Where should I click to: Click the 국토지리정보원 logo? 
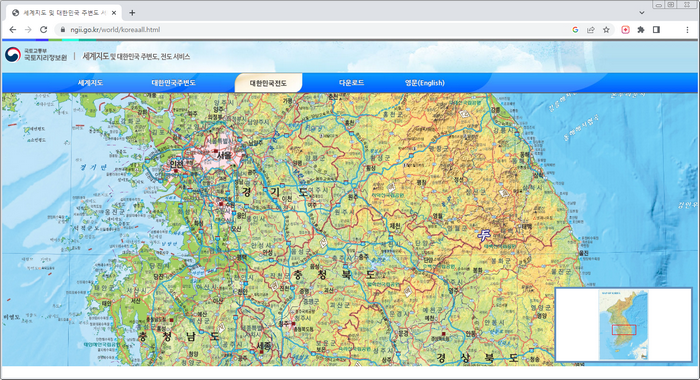click(x=36, y=55)
